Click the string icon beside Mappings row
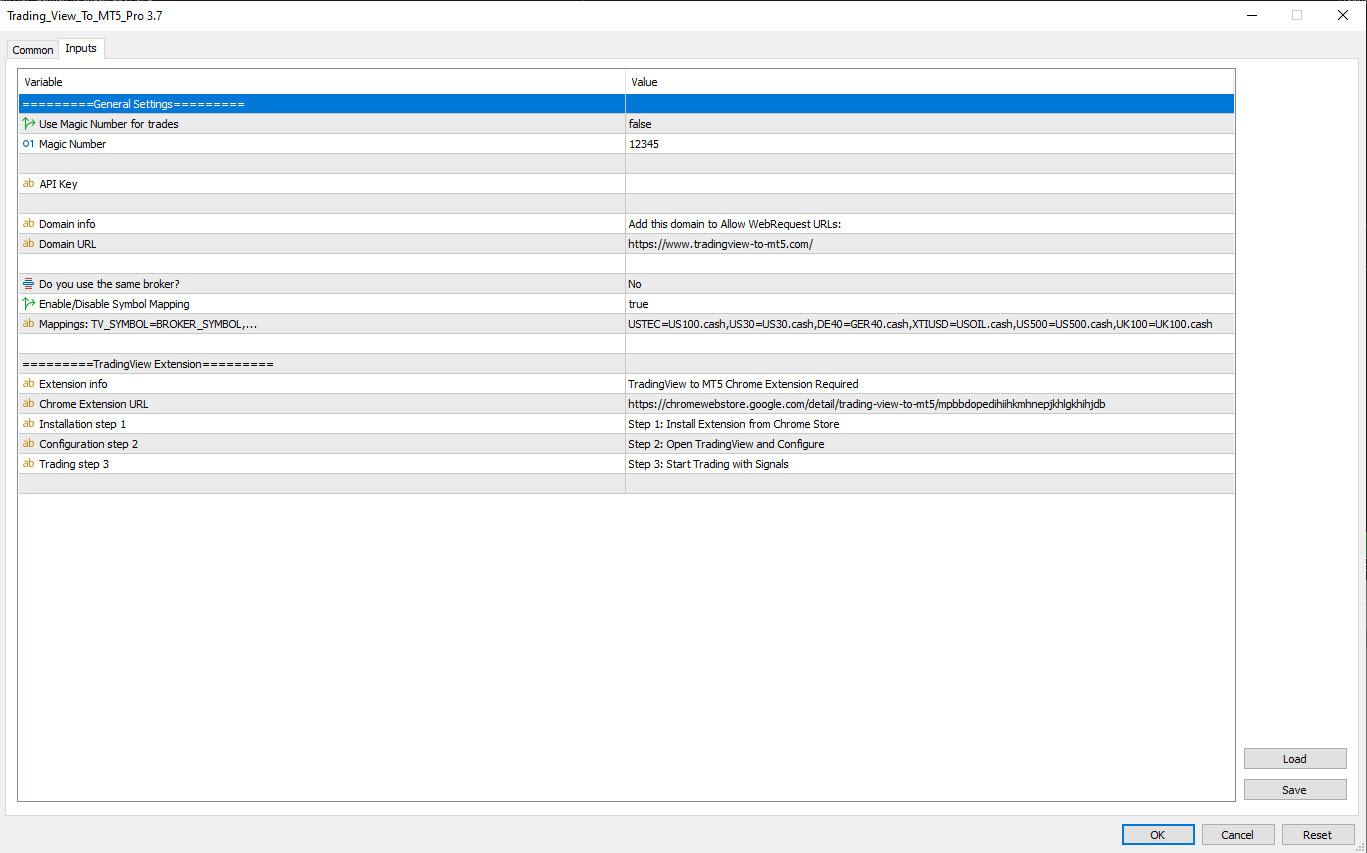The height and width of the screenshot is (853, 1367). [28, 324]
